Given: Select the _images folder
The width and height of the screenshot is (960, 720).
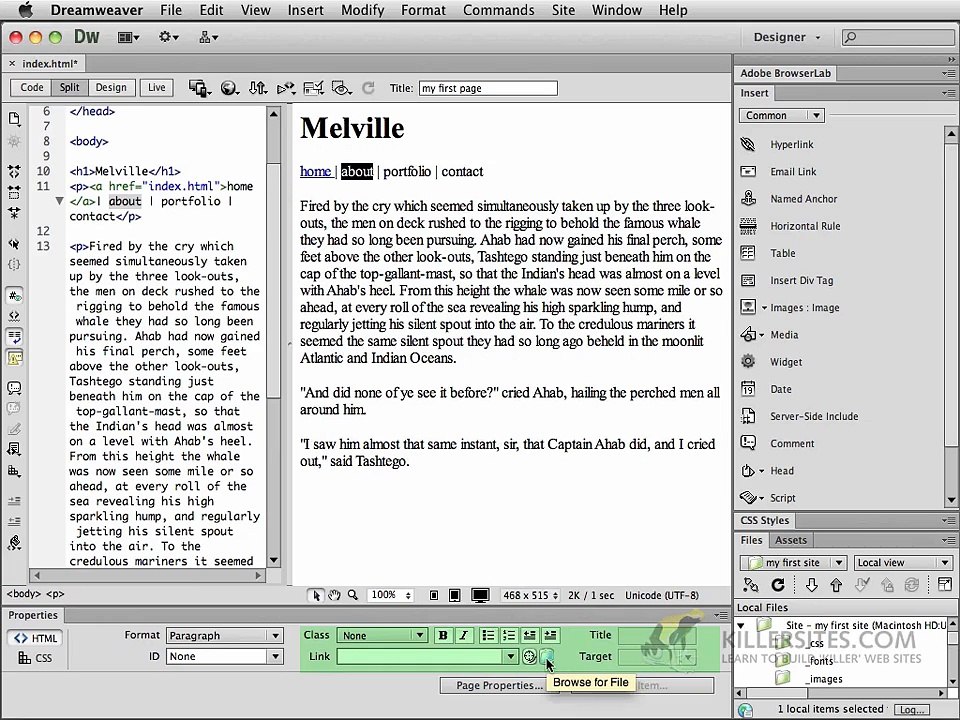Looking at the screenshot, I should 823,679.
